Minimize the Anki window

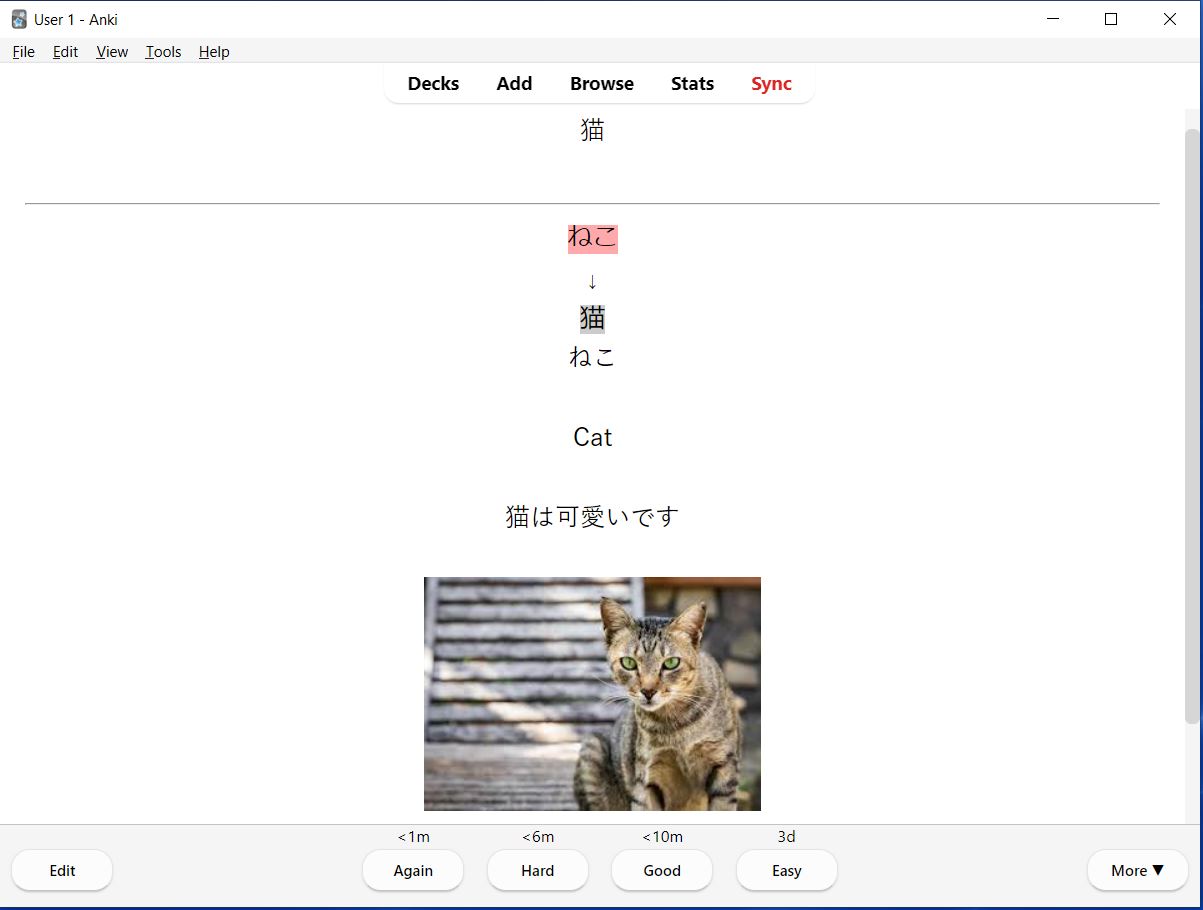(1052, 19)
